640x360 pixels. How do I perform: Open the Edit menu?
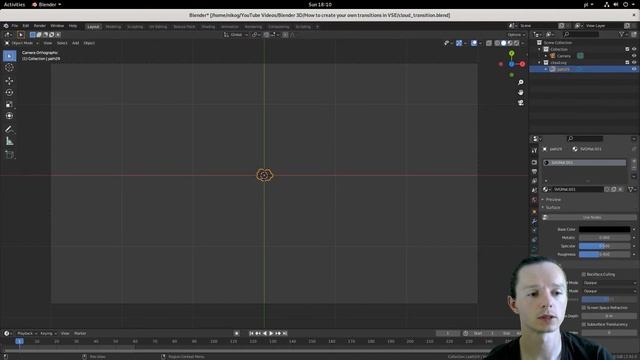pos(26,26)
